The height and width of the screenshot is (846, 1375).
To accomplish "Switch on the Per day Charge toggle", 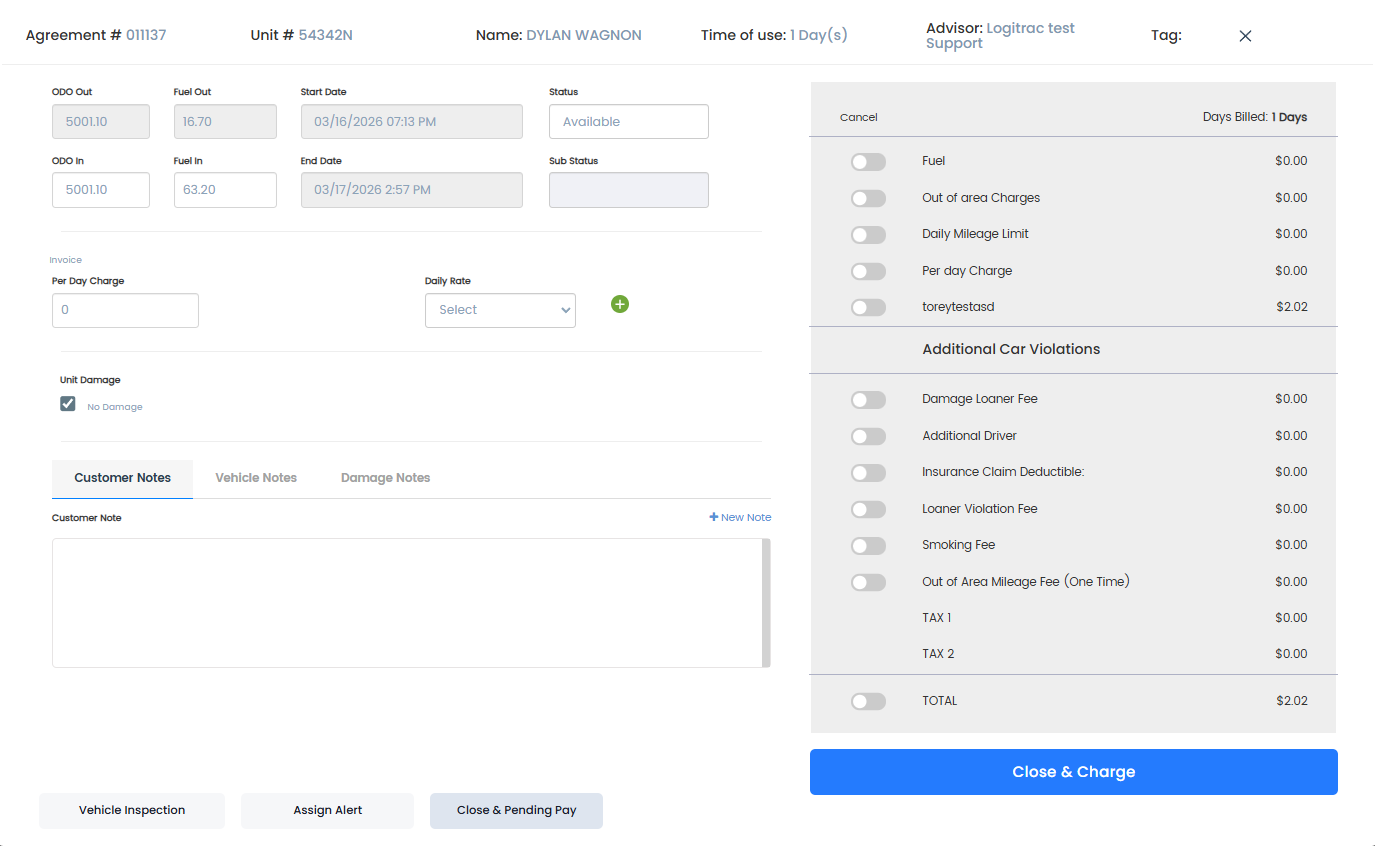I will (868, 271).
